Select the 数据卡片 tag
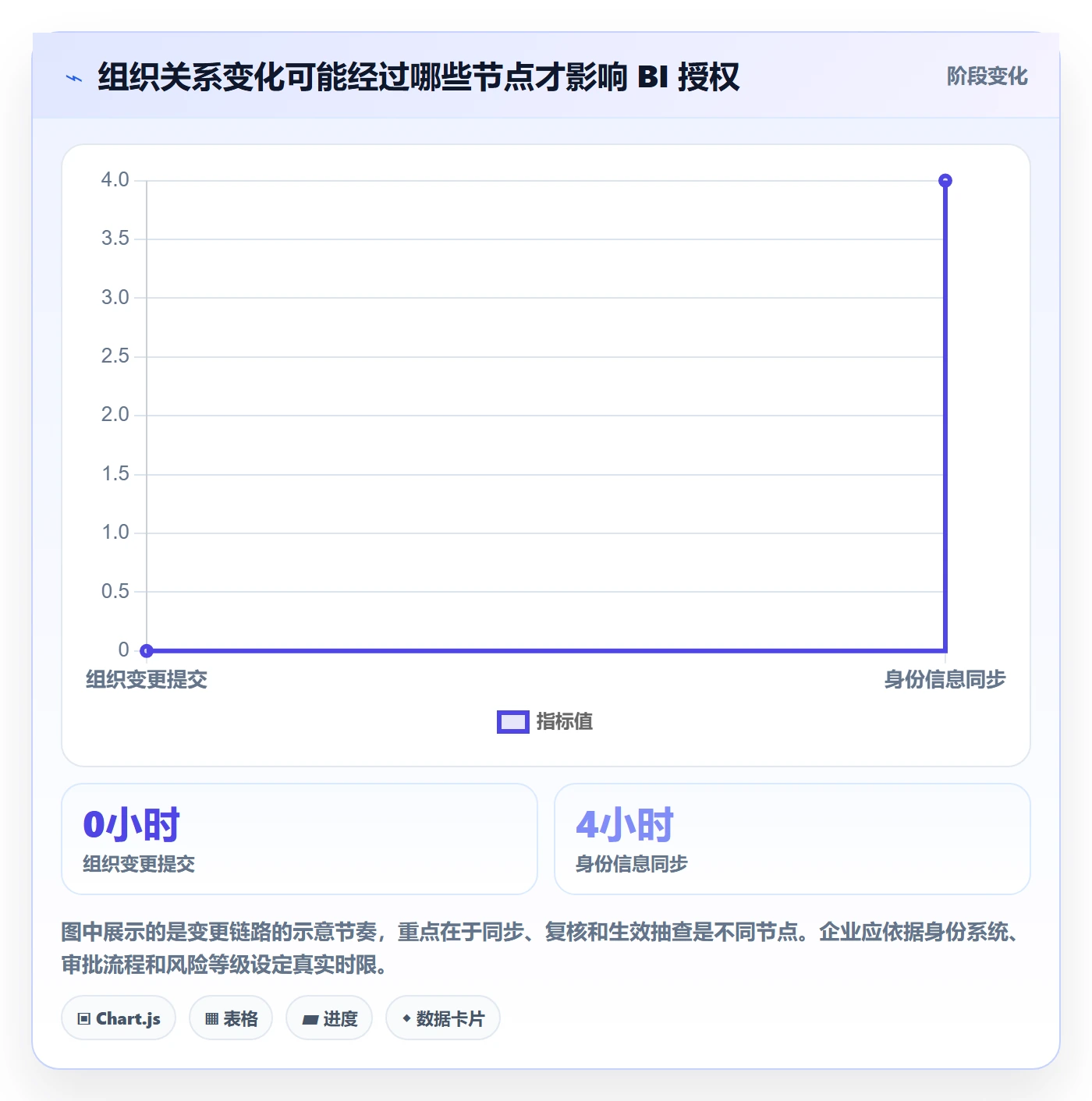 click(443, 1018)
